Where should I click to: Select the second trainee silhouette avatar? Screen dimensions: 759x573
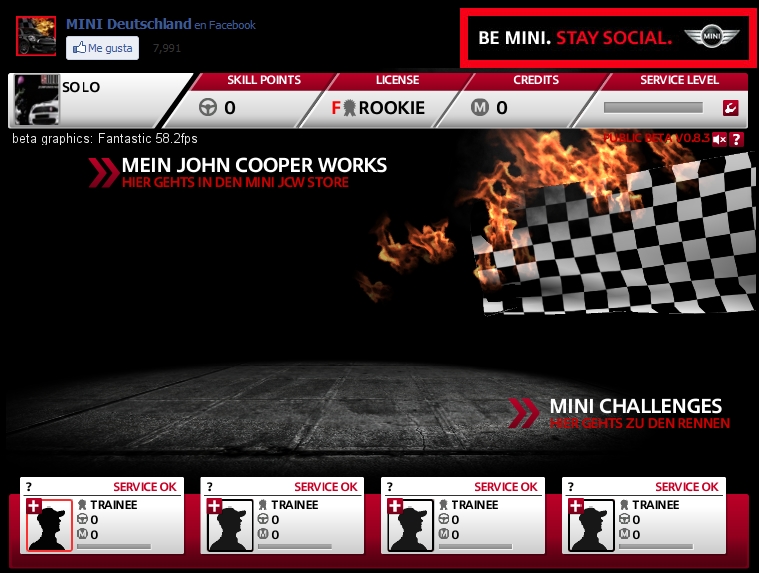(x=230, y=526)
